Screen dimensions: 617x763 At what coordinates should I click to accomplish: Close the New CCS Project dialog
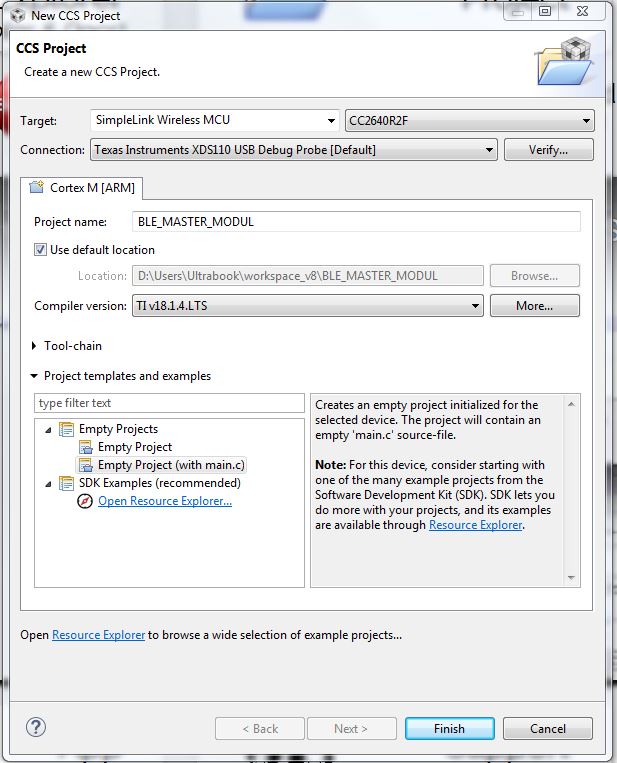[x=582, y=11]
